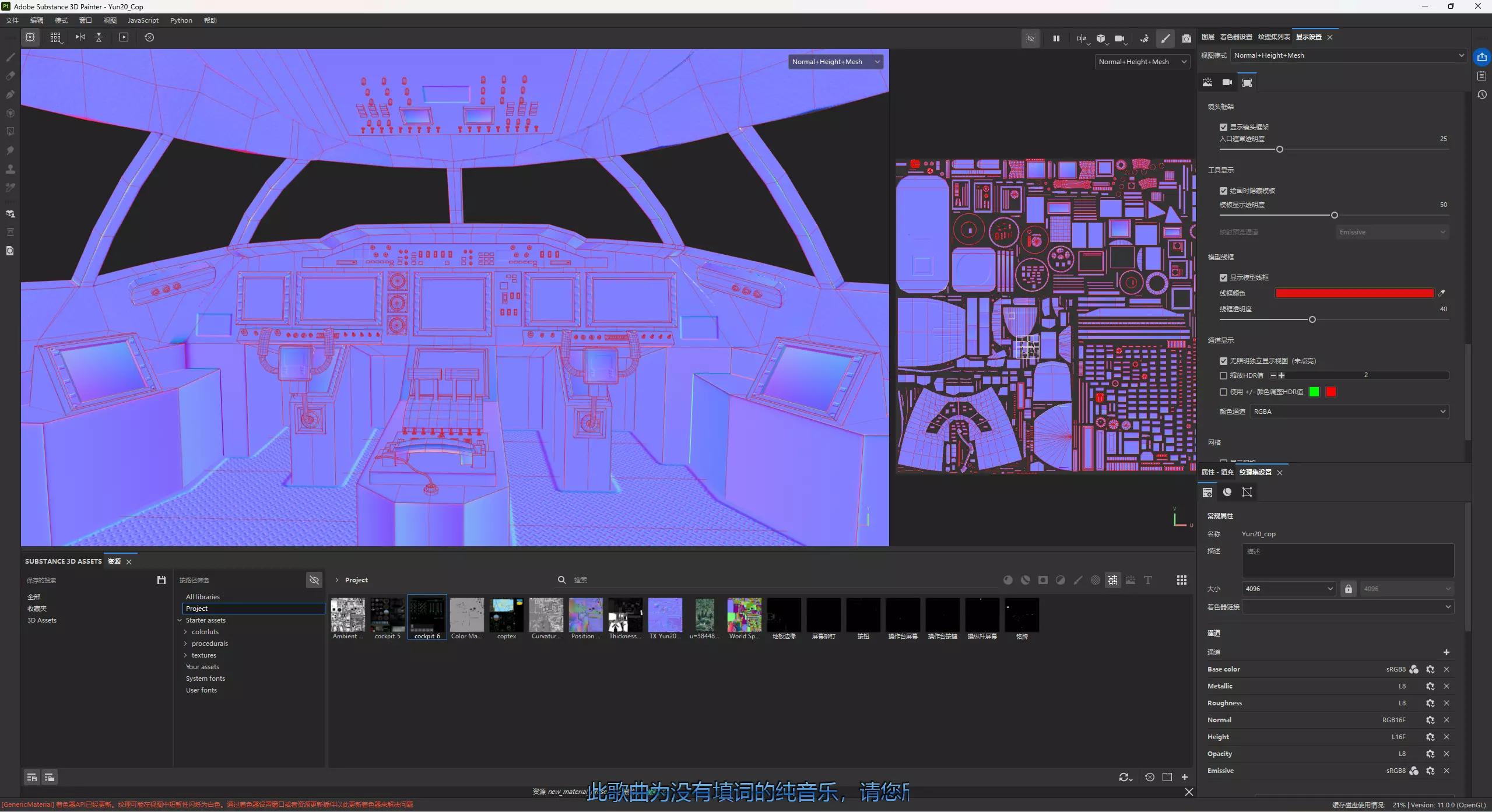The height and width of the screenshot is (812, 1492).
Task: Click the red wireframe color swatch
Action: (x=1354, y=293)
